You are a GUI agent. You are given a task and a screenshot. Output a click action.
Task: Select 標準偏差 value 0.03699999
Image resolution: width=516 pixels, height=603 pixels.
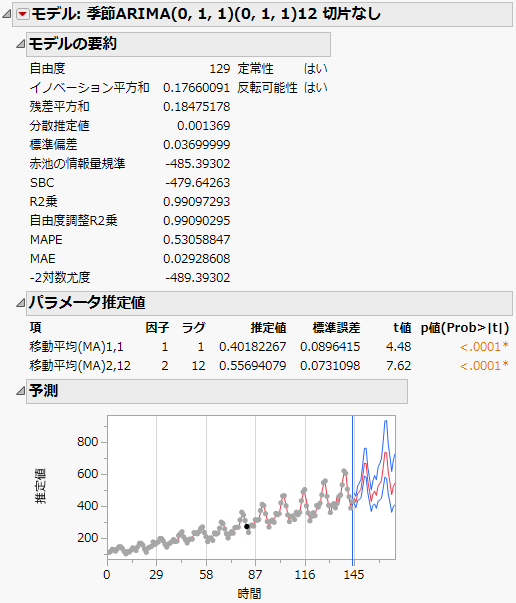click(196, 145)
